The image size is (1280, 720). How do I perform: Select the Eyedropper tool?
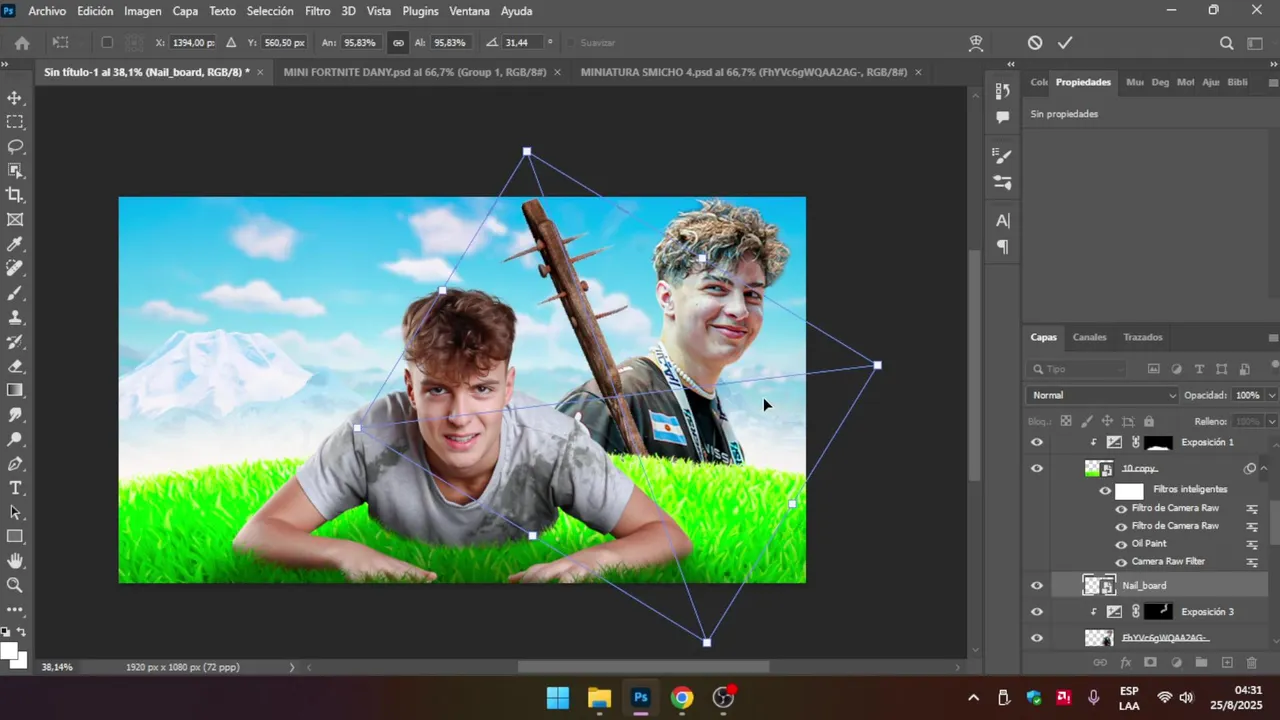coord(15,244)
